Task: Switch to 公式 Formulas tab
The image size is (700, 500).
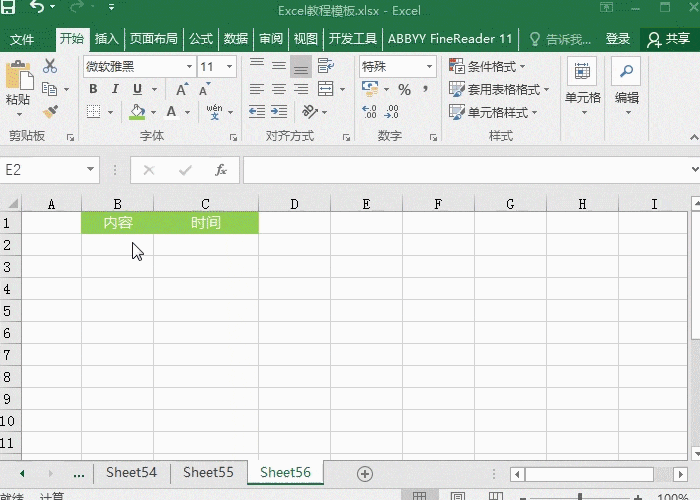Action: pyautogui.click(x=200, y=39)
